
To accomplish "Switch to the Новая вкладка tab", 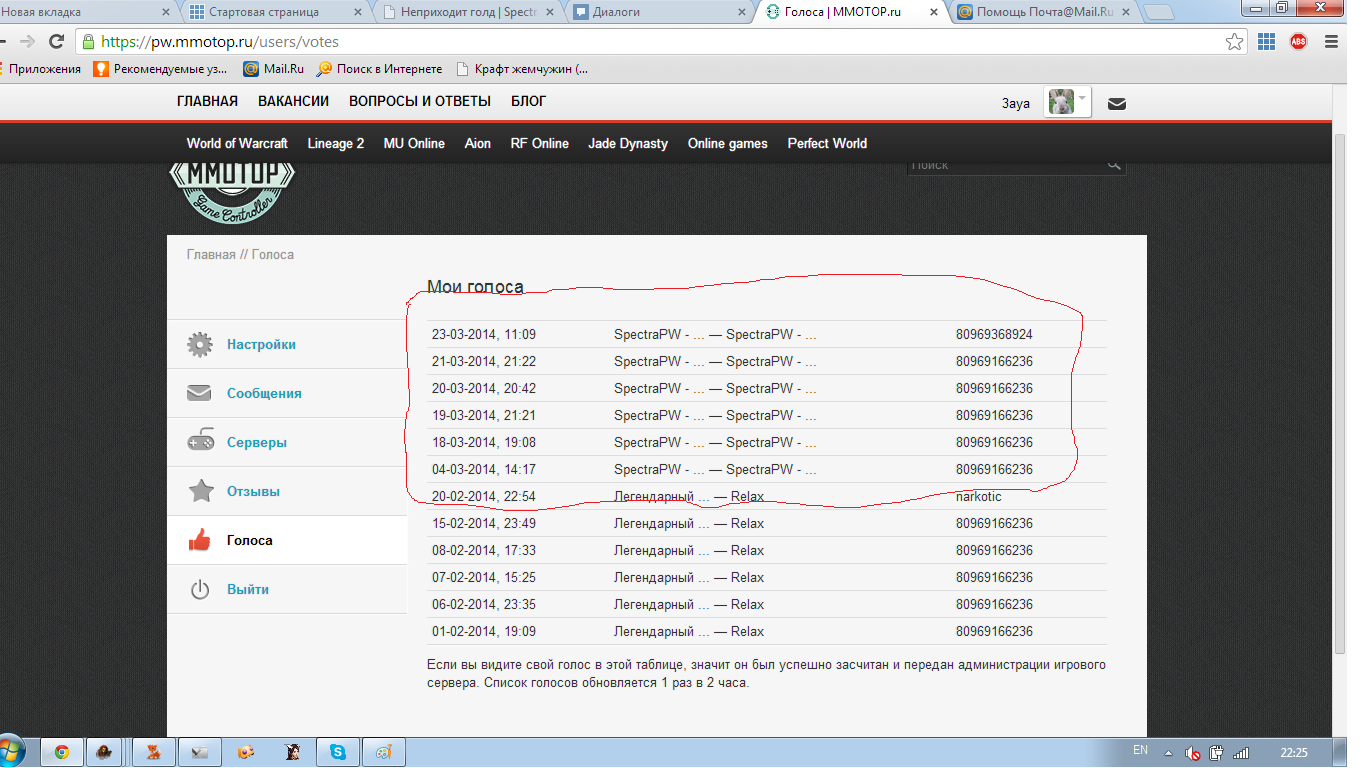I will pos(85,12).
